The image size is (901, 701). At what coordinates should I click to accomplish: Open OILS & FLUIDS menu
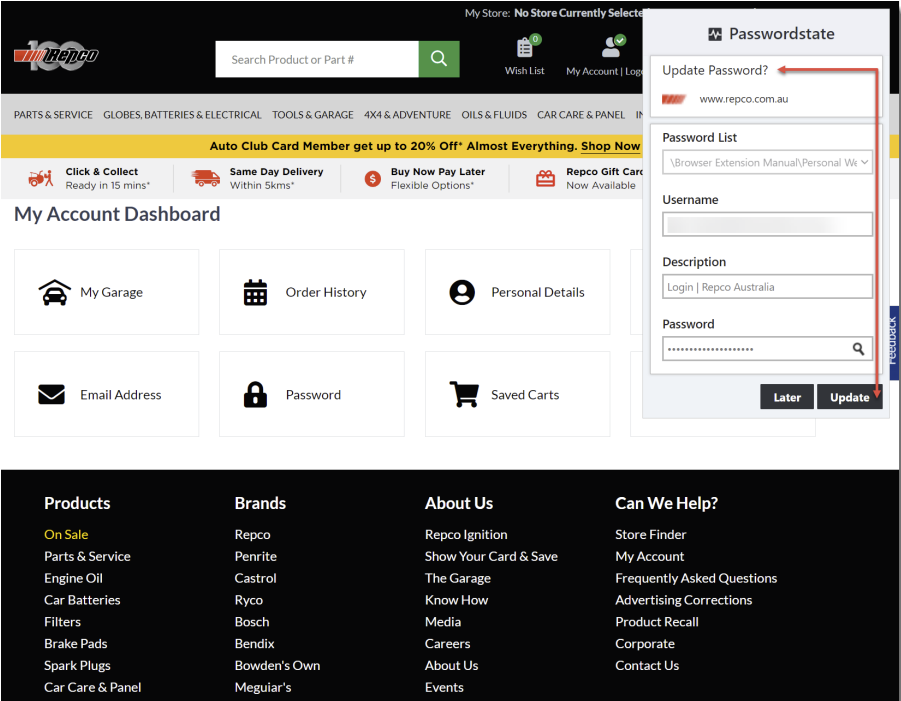(494, 114)
